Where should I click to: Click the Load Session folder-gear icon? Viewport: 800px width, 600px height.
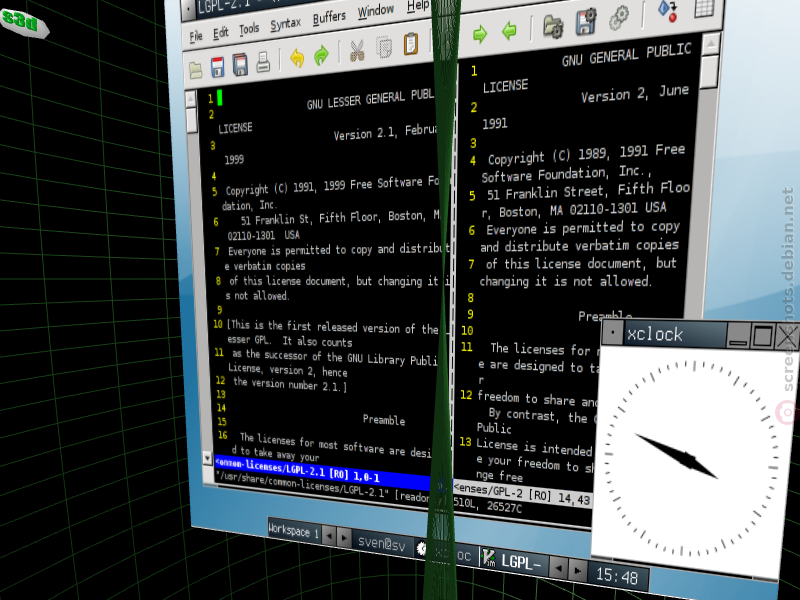tap(553, 26)
